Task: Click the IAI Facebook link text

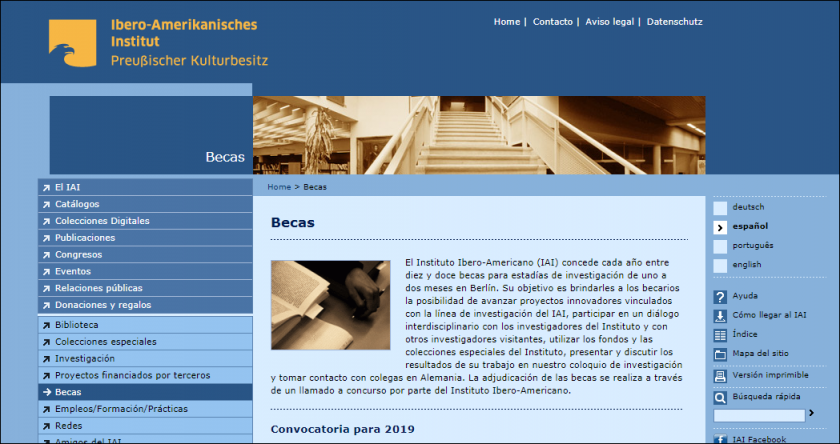Action: tap(759, 440)
